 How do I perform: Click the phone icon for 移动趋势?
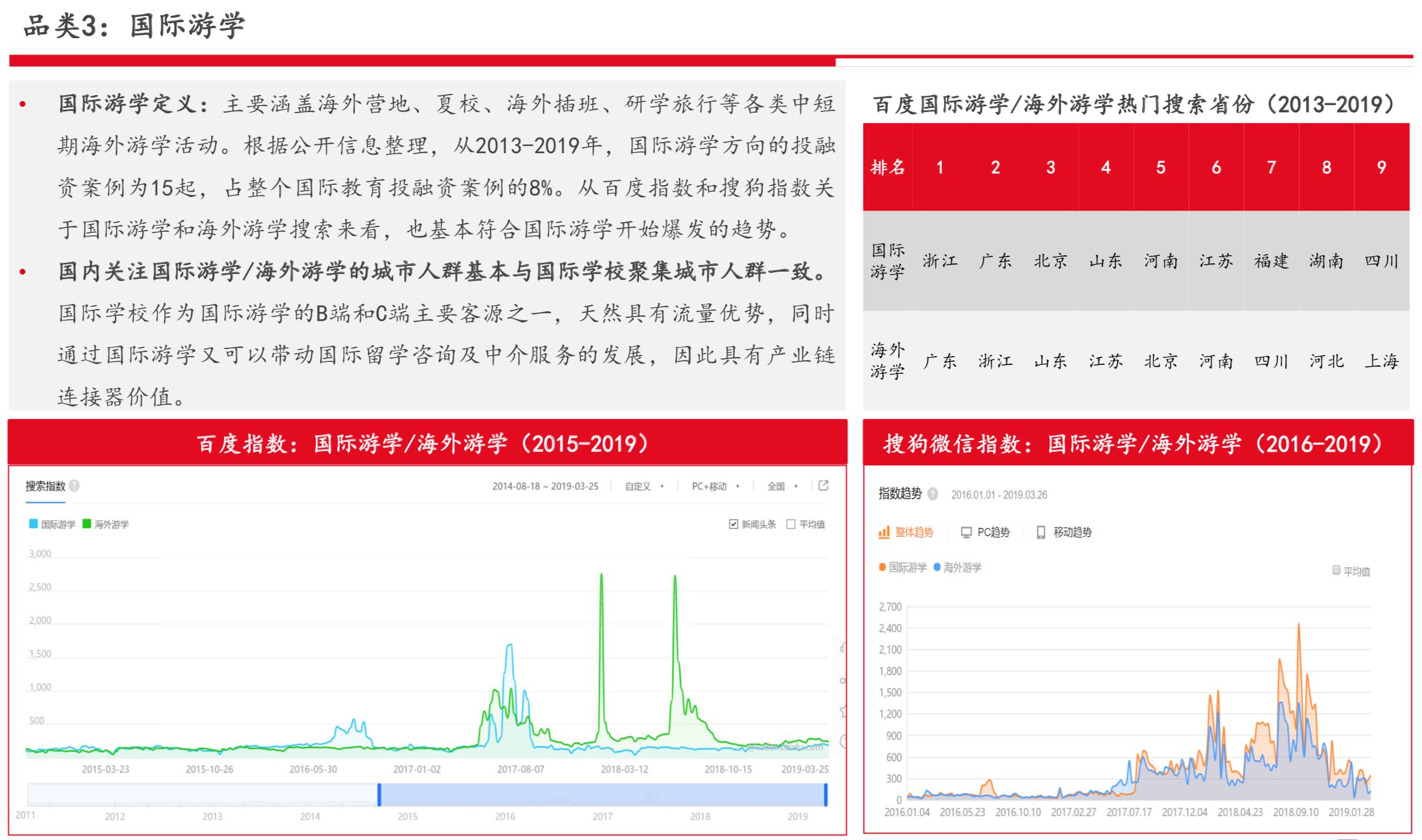pyautogui.click(x=1041, y=533)
